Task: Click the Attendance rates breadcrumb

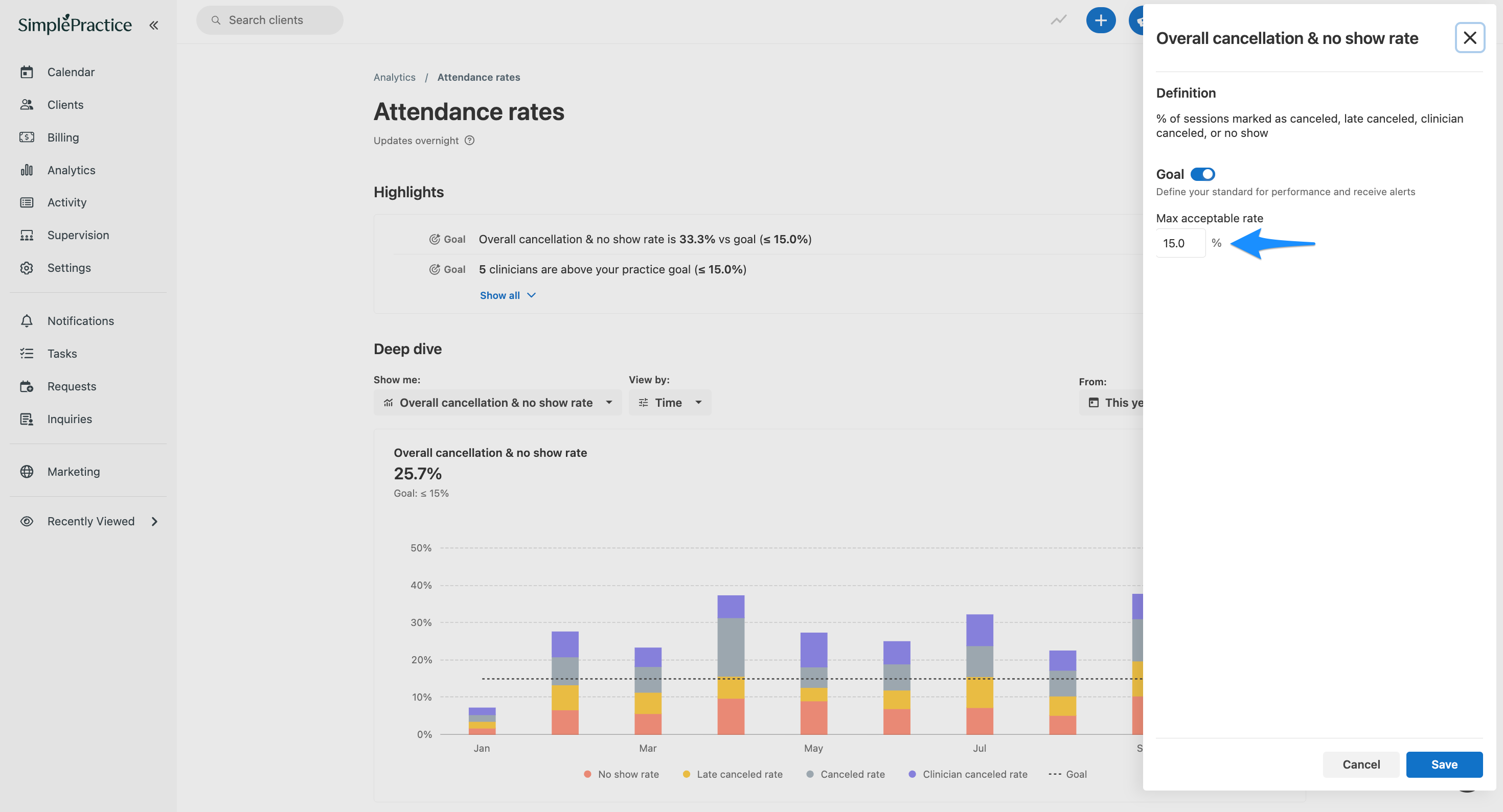Action: [479, 77]
